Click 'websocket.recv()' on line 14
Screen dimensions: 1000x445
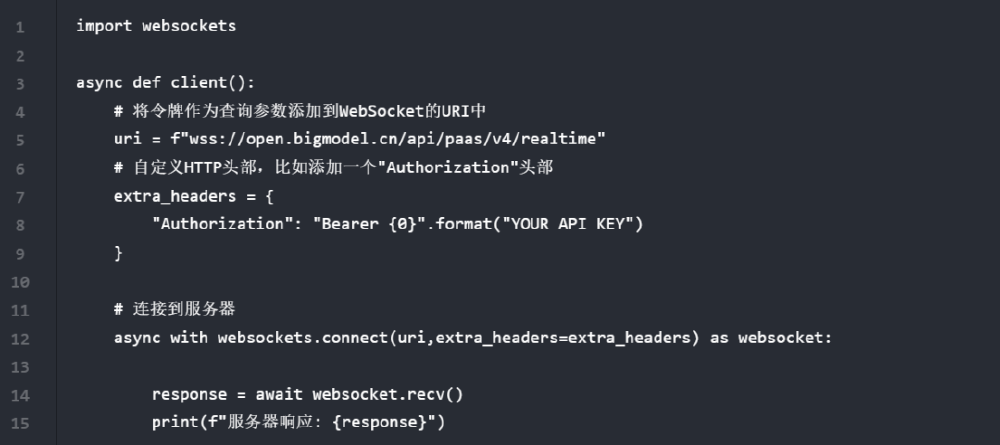click(x=388, y=394)
